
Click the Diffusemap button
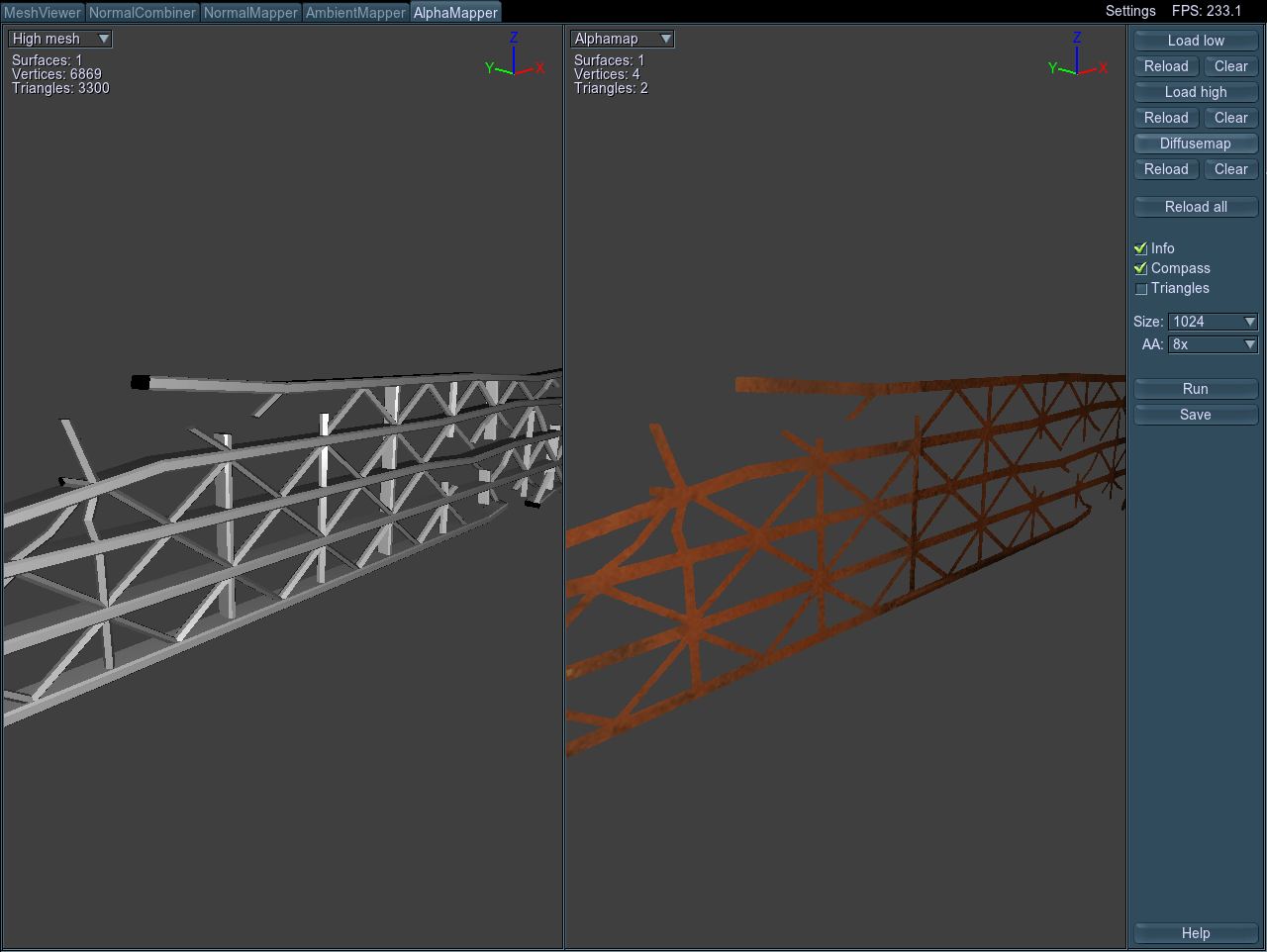pyautogui.click(x=1196, y=143)
